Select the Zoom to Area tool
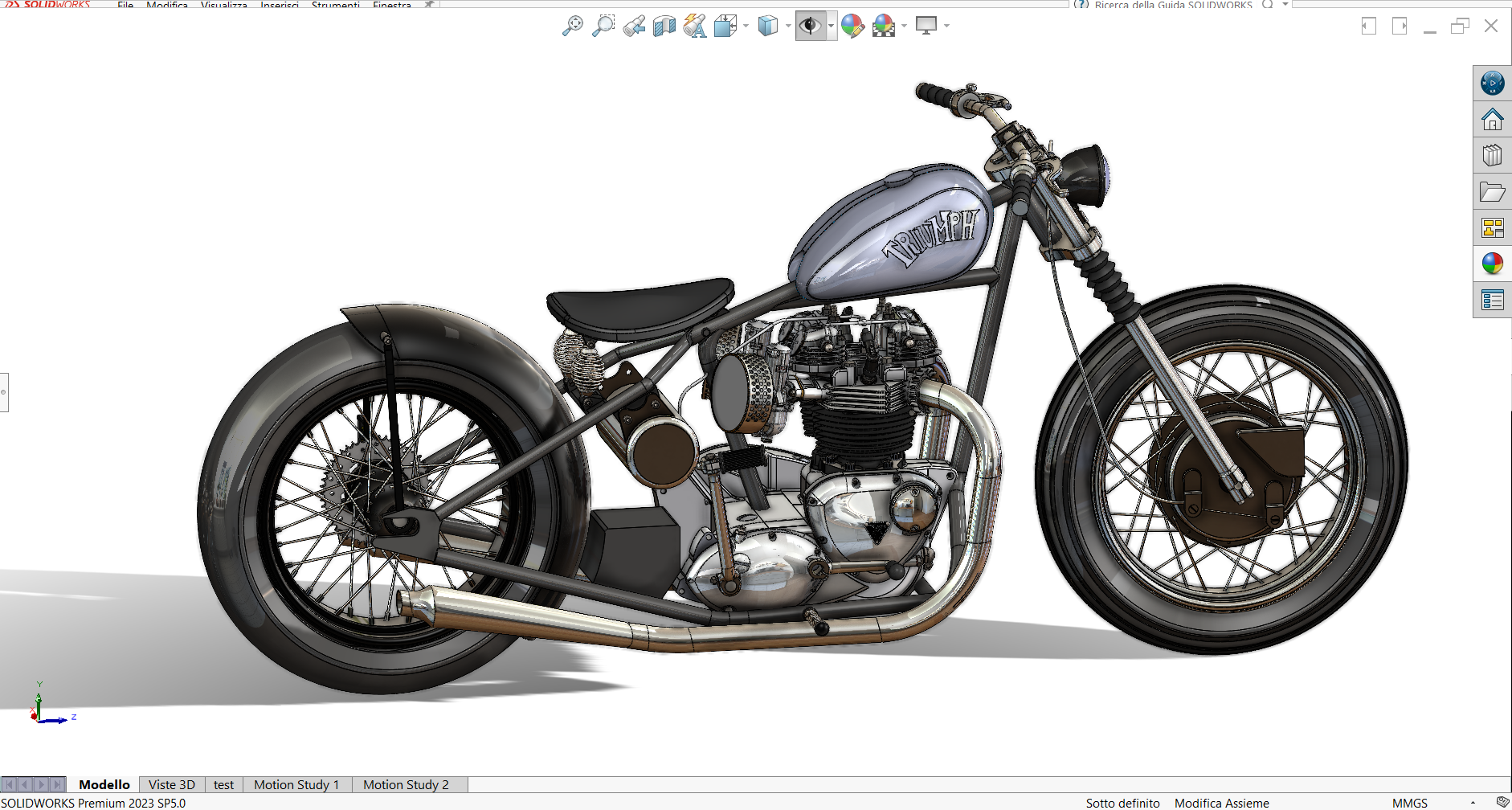This screenshot has width=1512, height=810. point(603,26)
